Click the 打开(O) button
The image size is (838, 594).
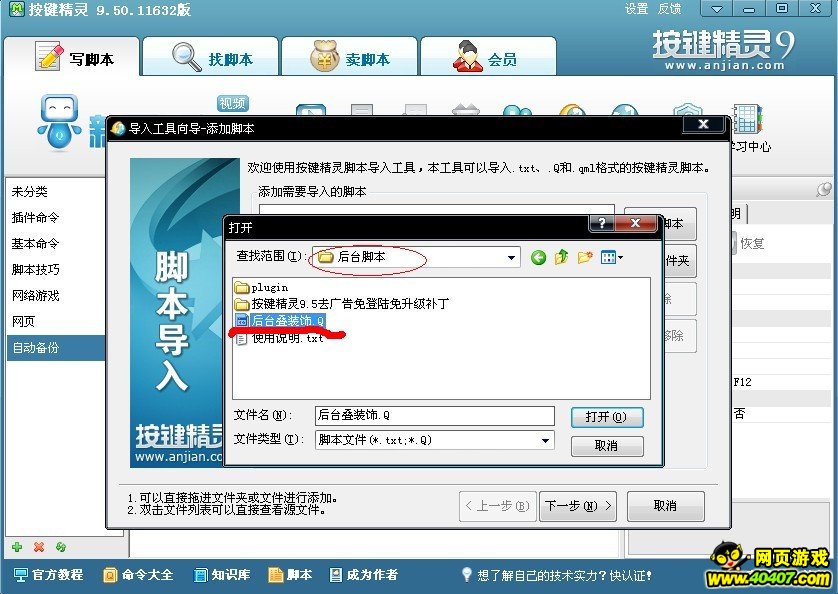(607, 416)
